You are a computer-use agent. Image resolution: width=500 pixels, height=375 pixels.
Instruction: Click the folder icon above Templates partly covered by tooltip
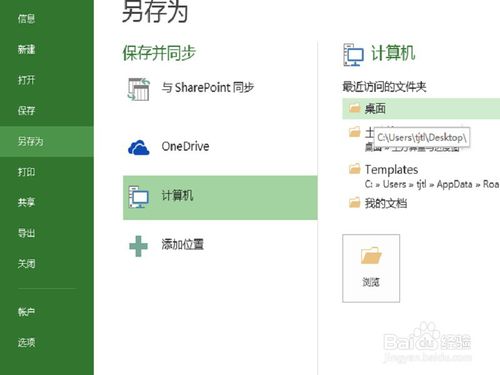pos(354,132)
